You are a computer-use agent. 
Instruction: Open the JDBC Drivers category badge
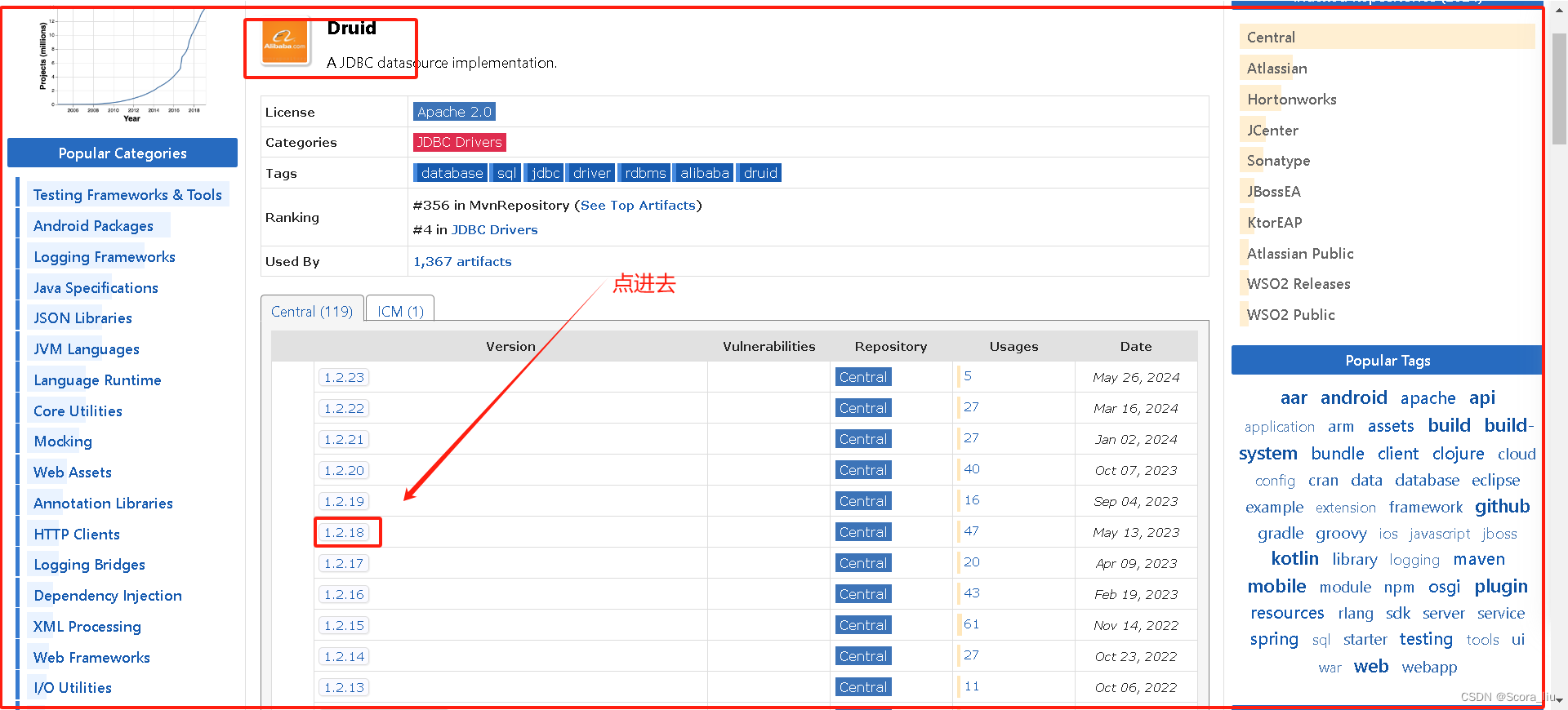point(460,142)
